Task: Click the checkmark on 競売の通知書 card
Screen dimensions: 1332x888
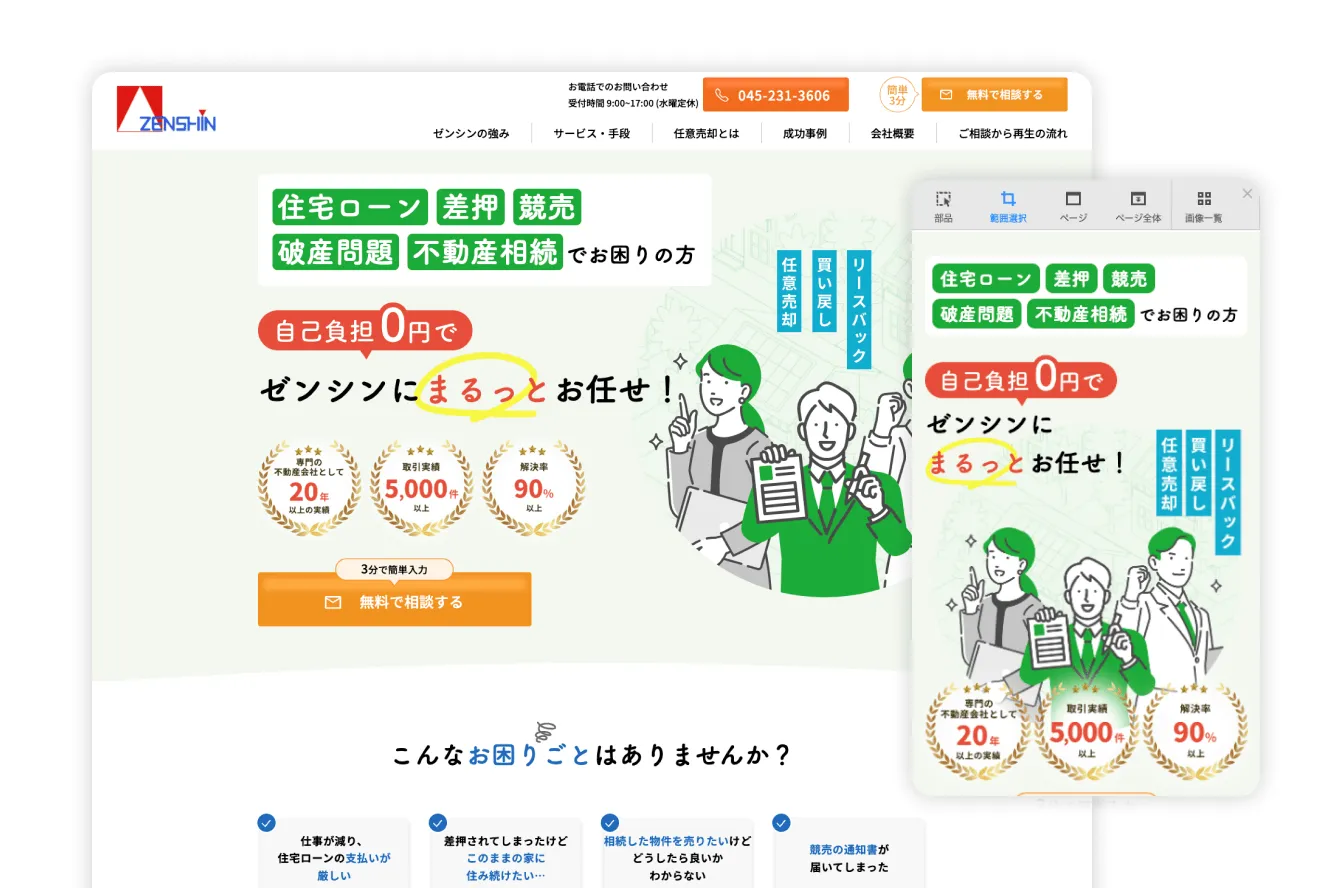Action: coord(782,823)
